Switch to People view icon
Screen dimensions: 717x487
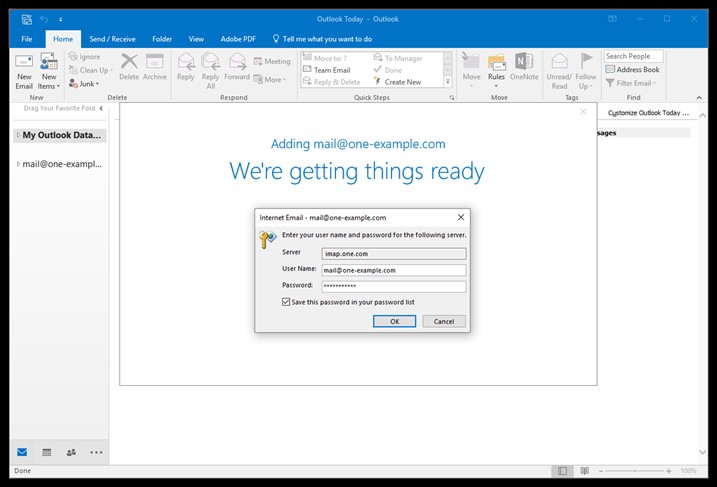71,452
